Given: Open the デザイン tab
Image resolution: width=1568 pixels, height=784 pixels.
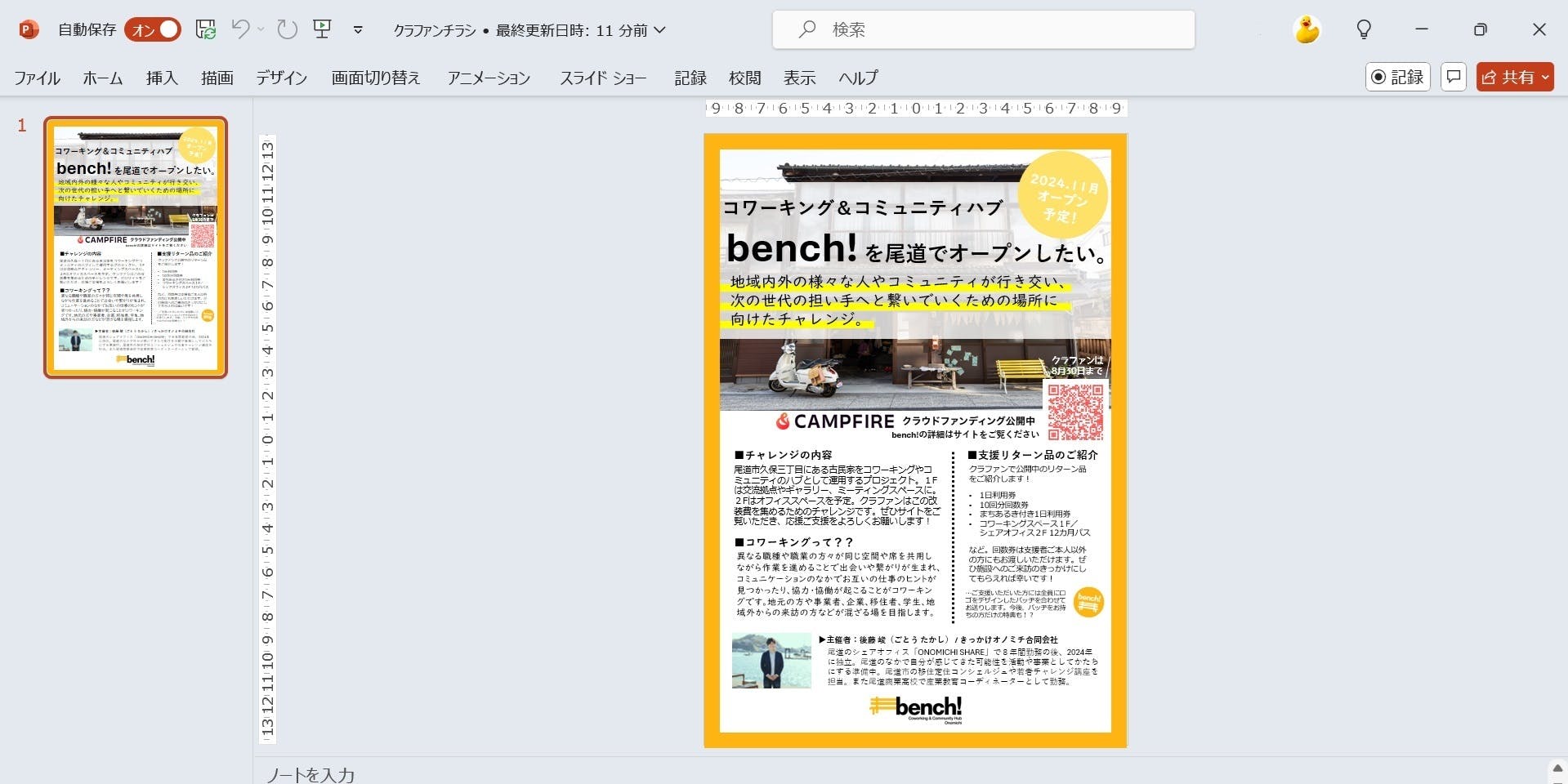Looking at the screenshot, I should pyautogui.click(x=282, y=78).
